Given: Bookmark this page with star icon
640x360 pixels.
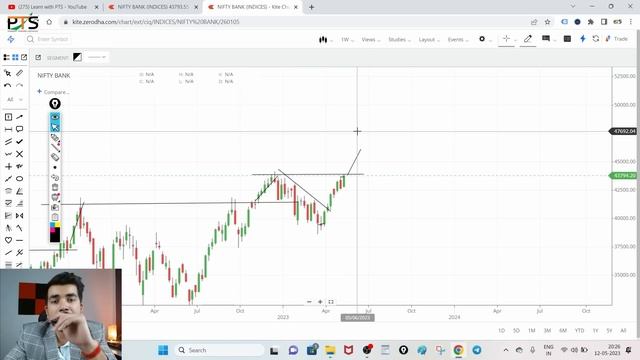Looking at the screenshot, I should point(547,22).
